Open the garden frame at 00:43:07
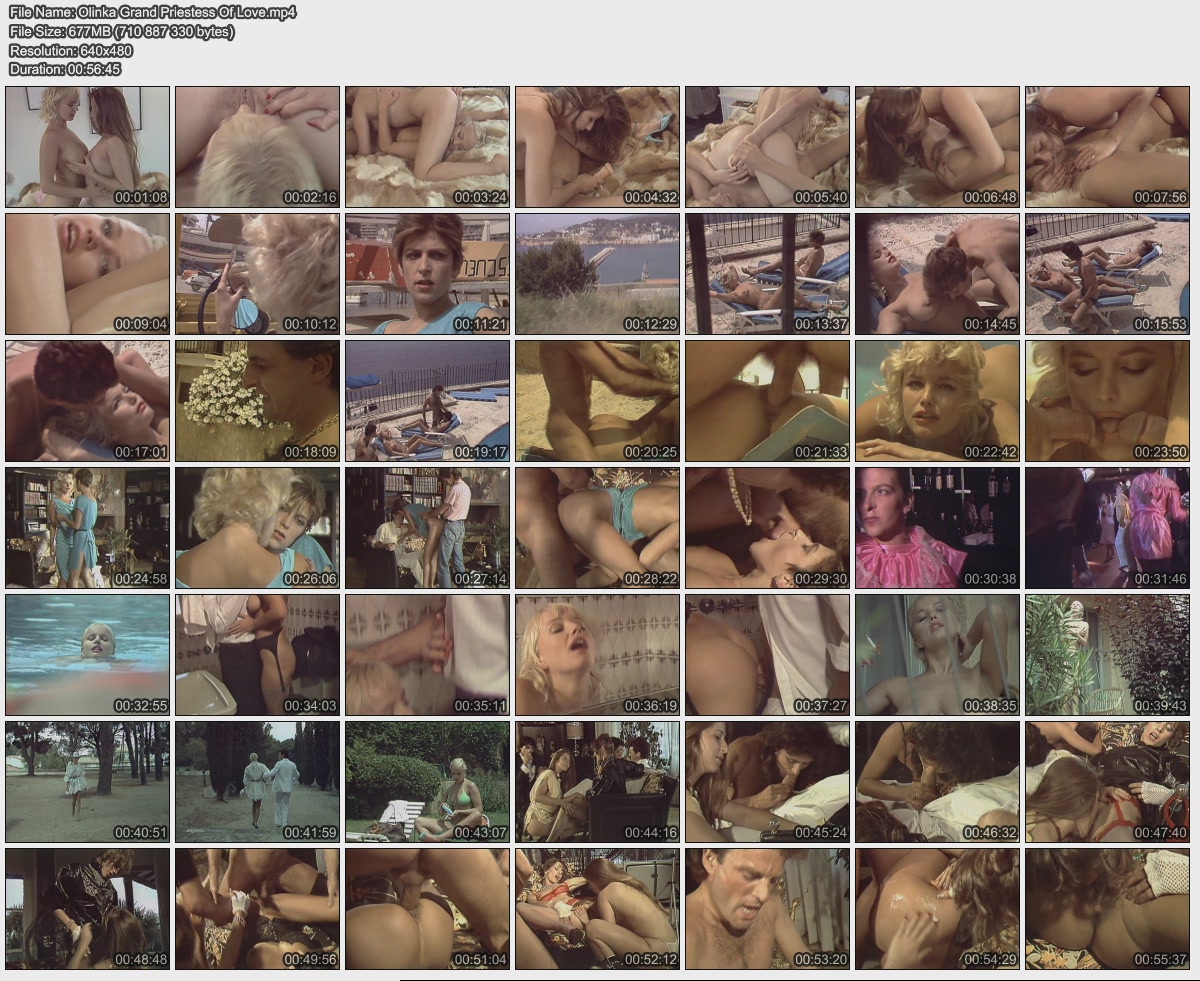 pos(427,781)
